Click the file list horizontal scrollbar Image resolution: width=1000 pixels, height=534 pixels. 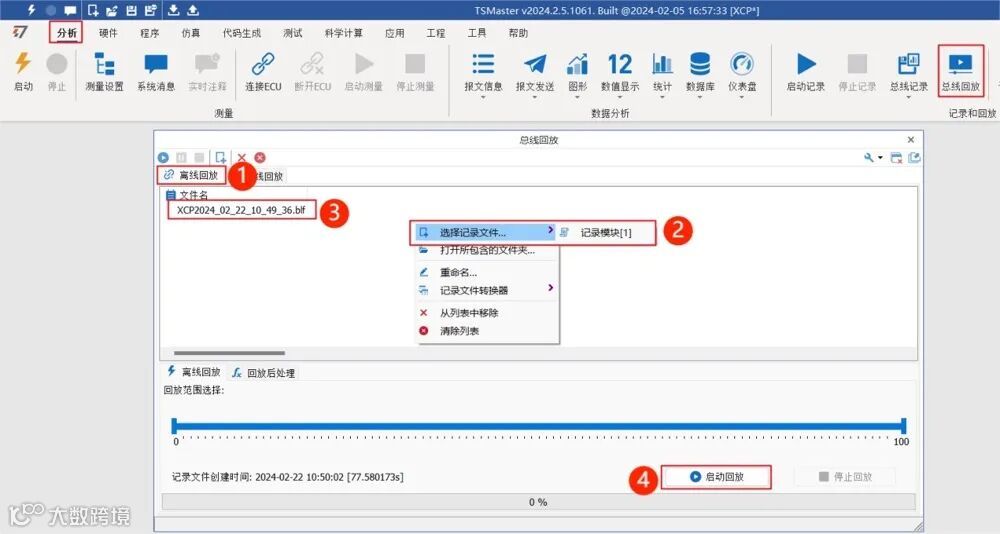[x=230, y=353]
